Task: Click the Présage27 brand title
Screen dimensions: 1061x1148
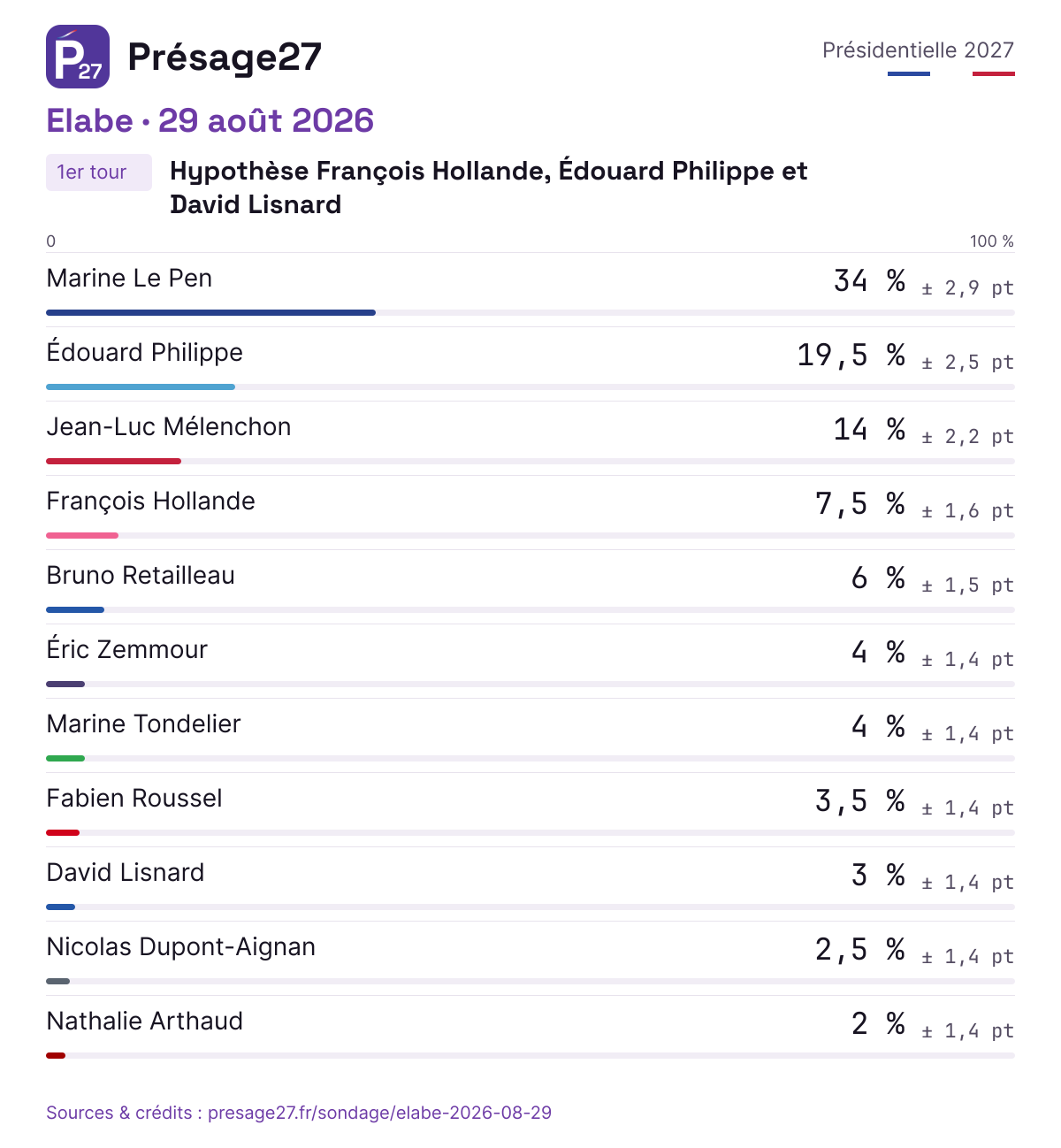Action: [x=225, y=57]
